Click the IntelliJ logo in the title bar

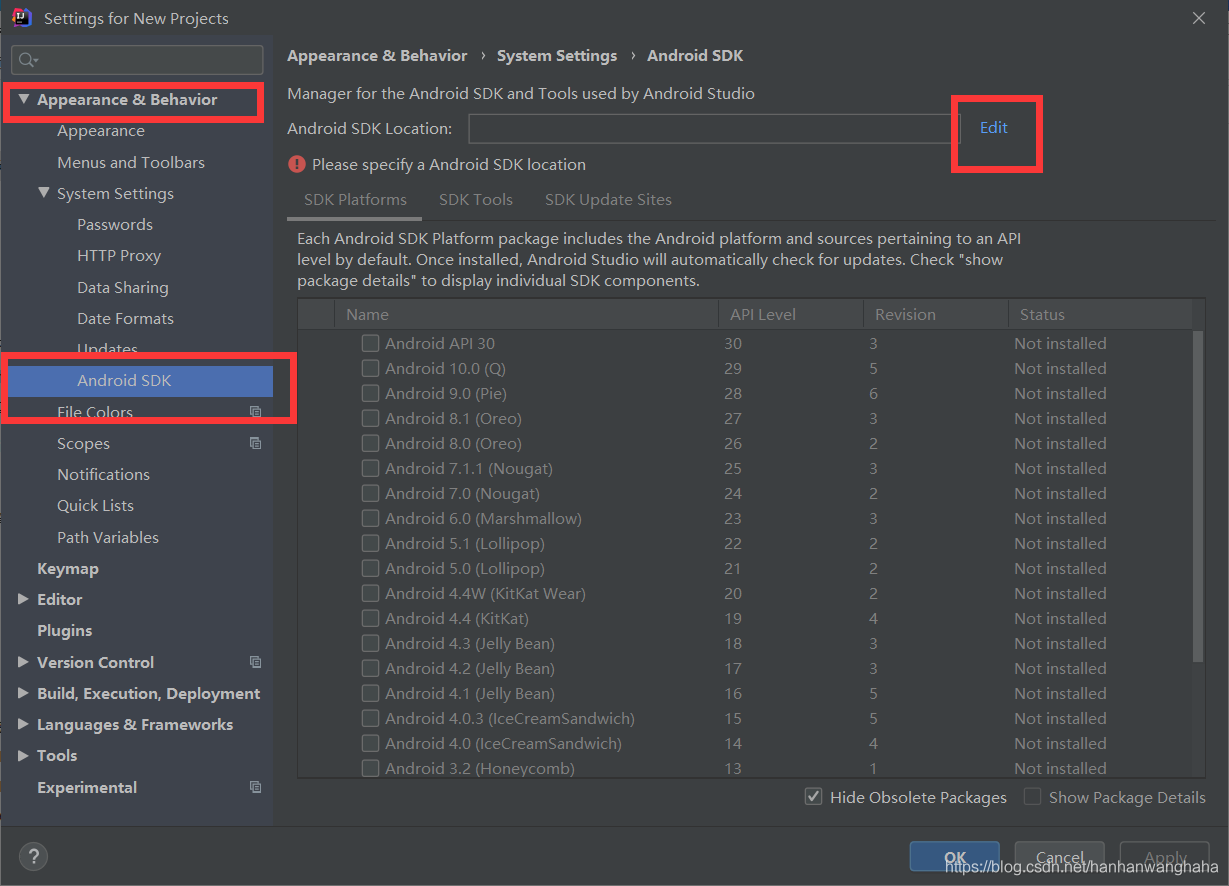[21, 16]
